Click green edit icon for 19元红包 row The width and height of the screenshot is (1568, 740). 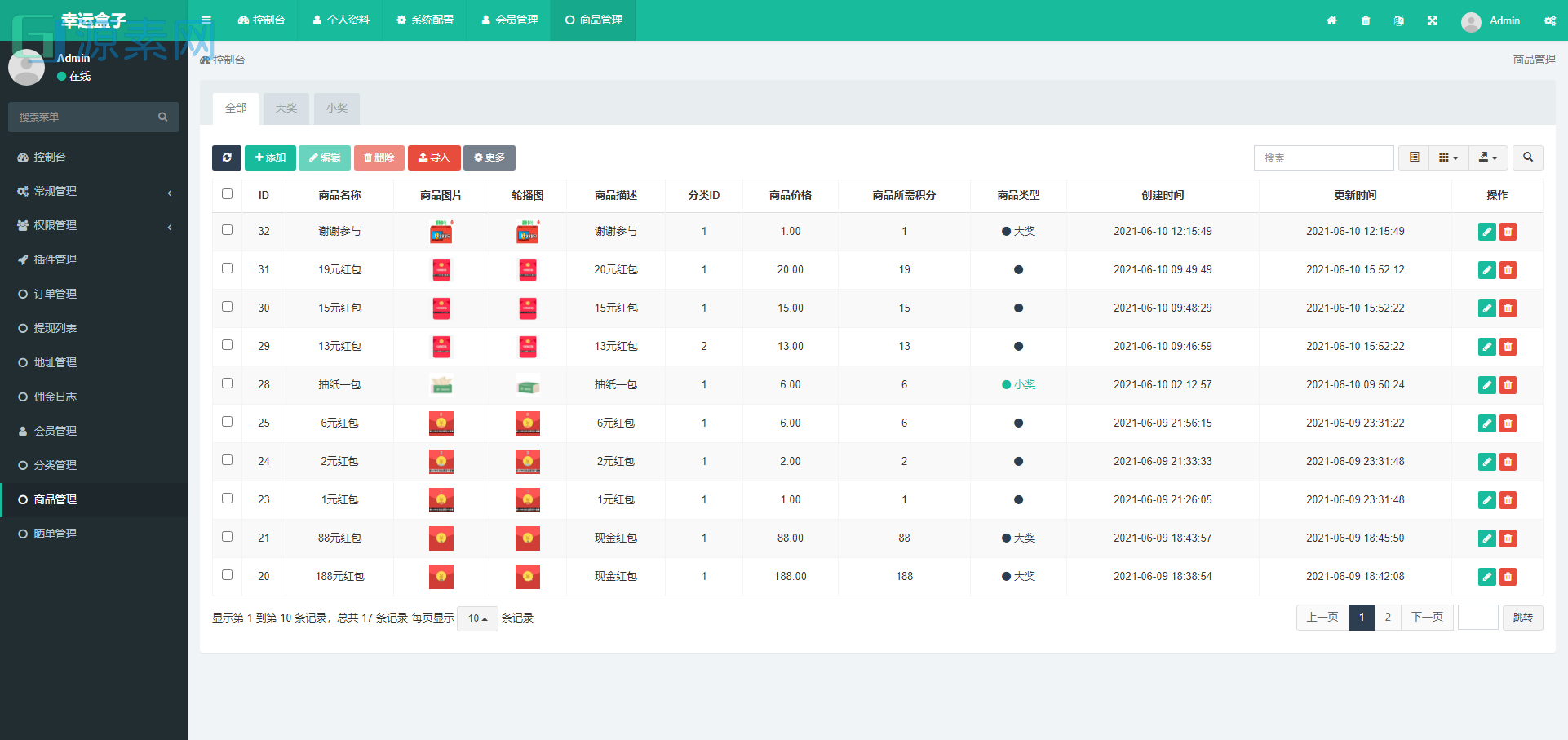click(x=1486, y=270)
